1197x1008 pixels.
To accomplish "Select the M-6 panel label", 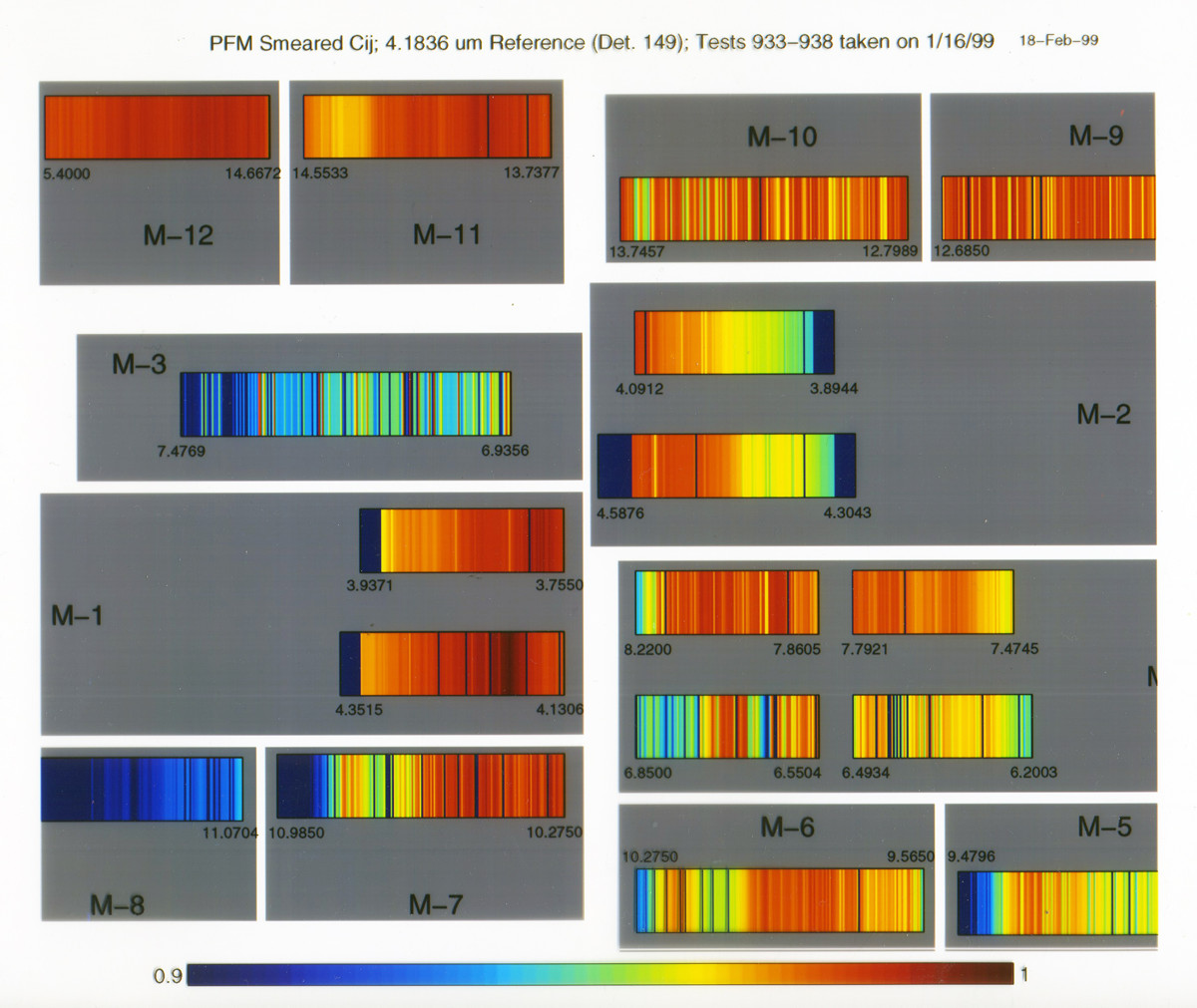I will click(x=787, y=828).
